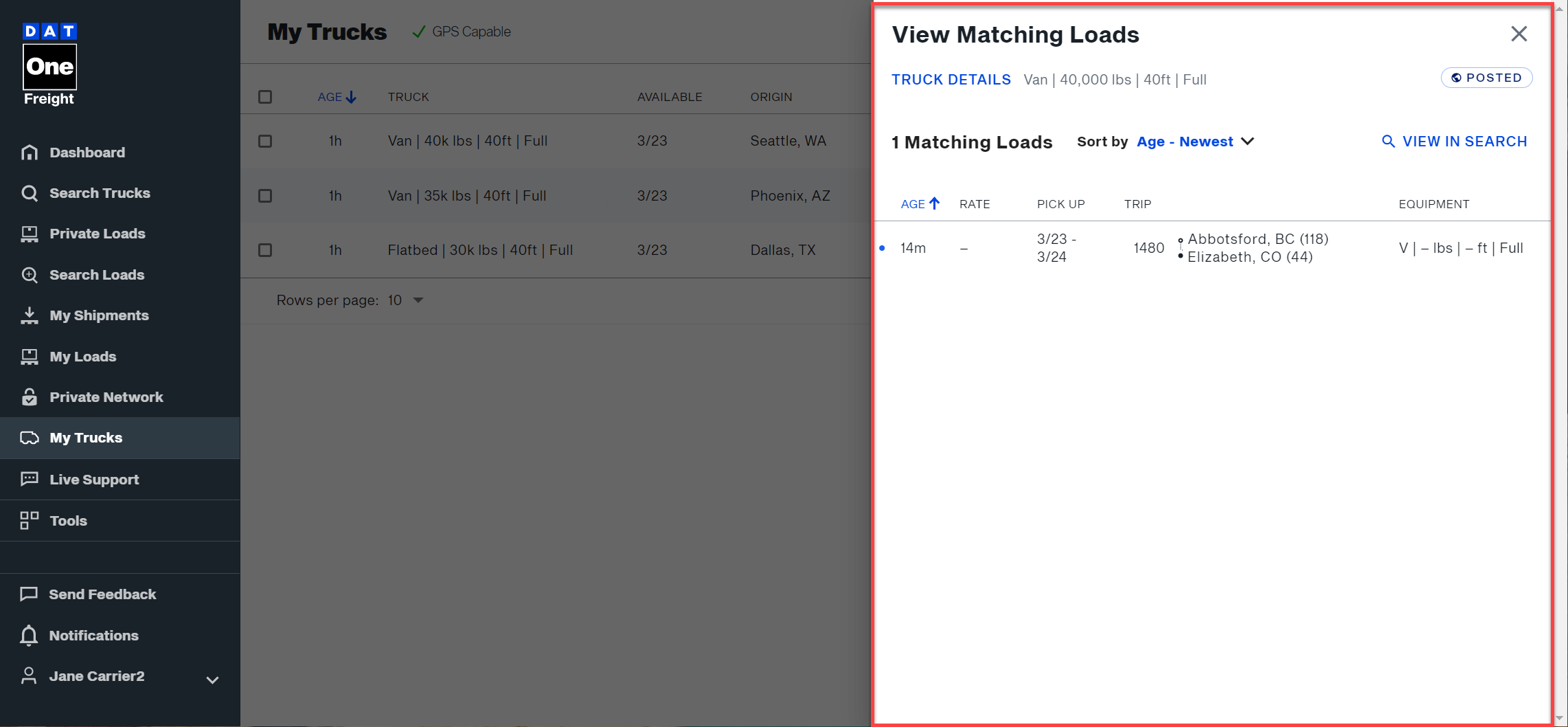The width and height of the screenshot is (1568, 727).
Task: Open My Shipments via its download icon
Action: click(30, 315)
